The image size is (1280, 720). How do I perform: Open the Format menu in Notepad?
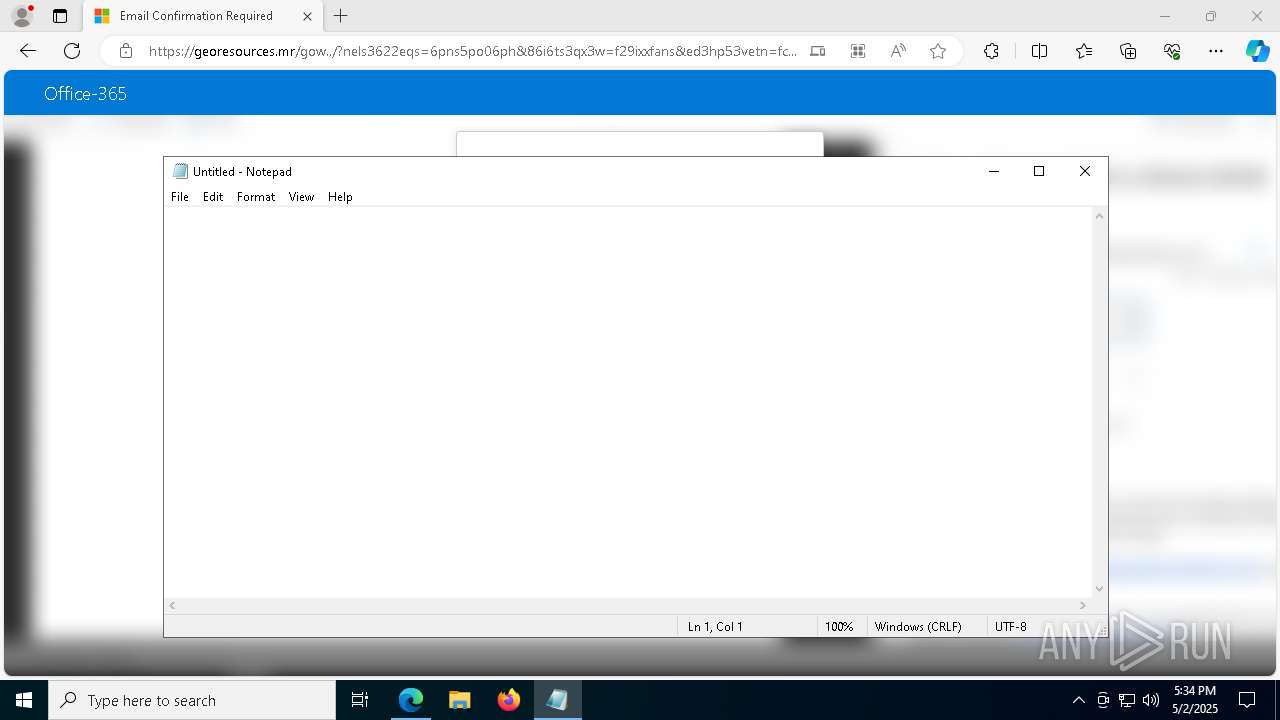(256, 197)
